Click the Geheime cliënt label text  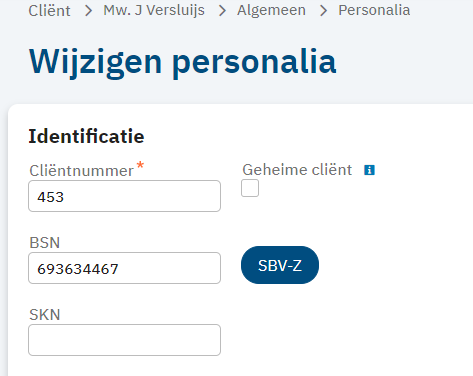point(297,170)
